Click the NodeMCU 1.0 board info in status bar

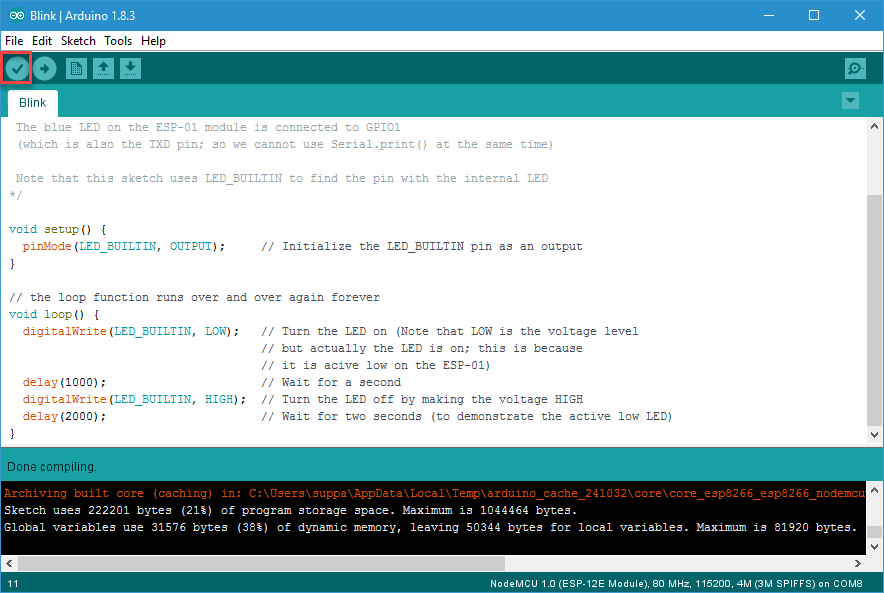pos(676,583)
